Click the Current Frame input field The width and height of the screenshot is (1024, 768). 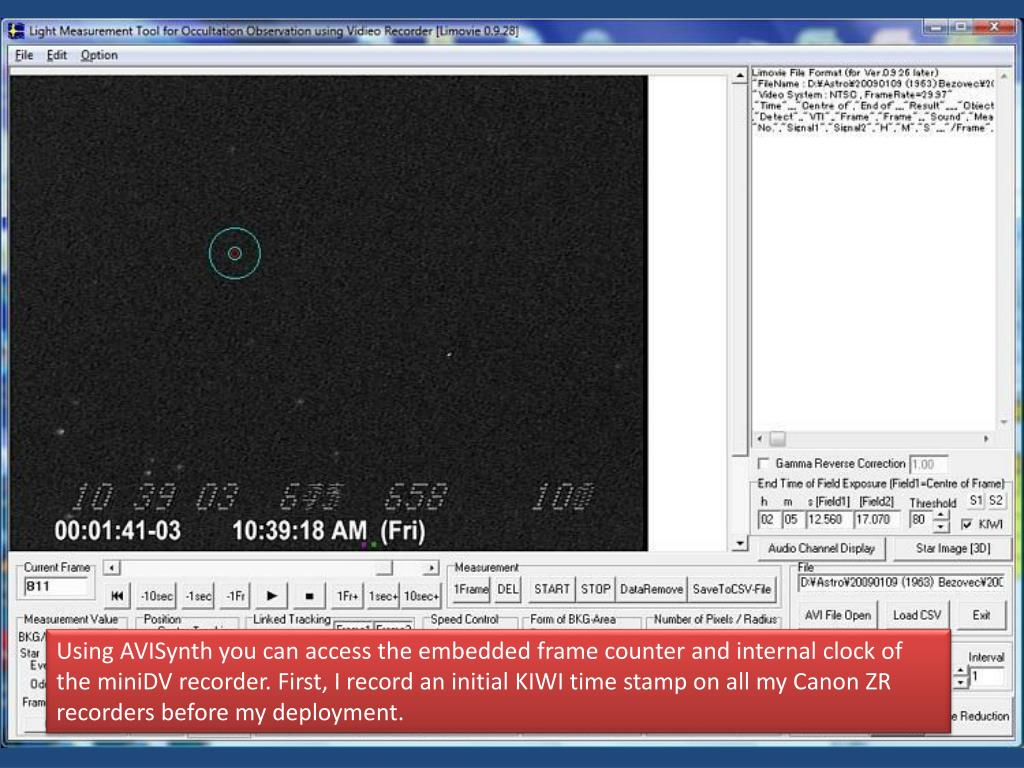pos(56,586)
